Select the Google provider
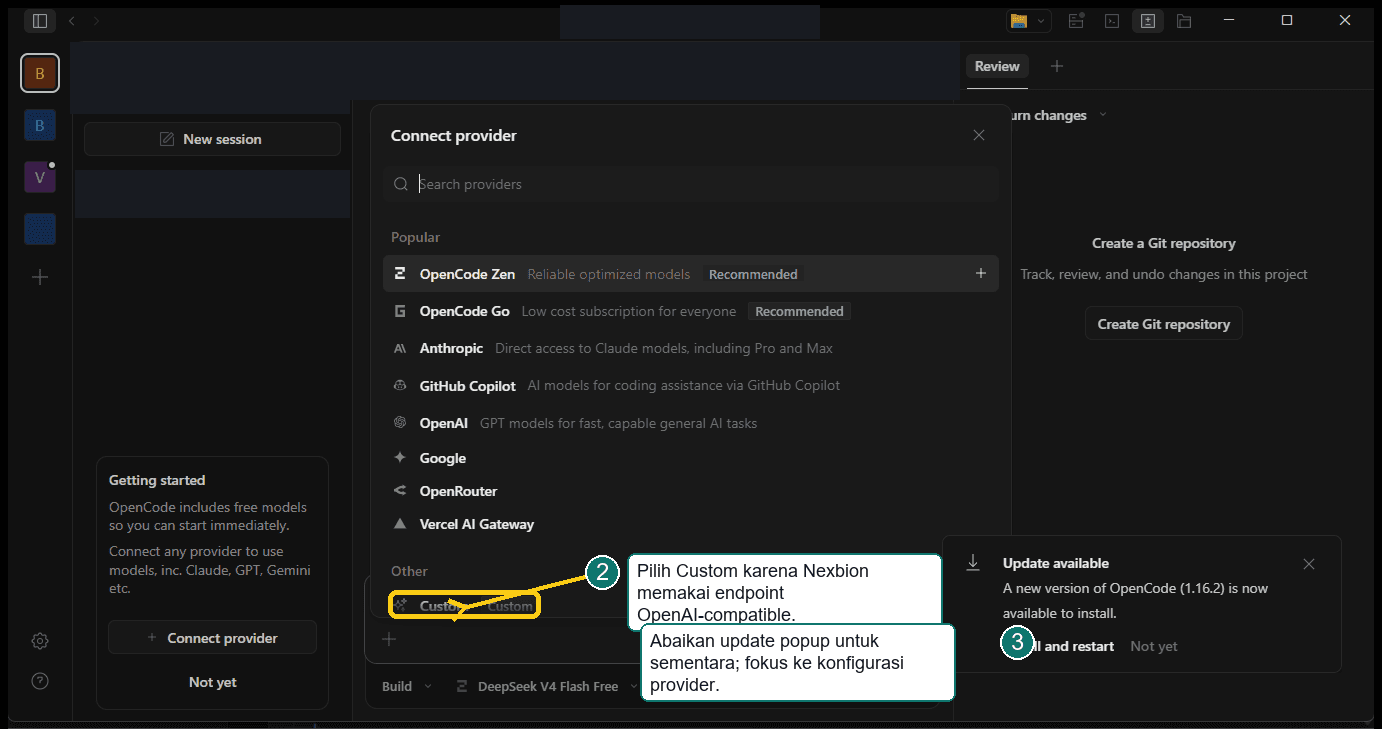Screen dimensions: 1382x729 (x=691, y=458)
